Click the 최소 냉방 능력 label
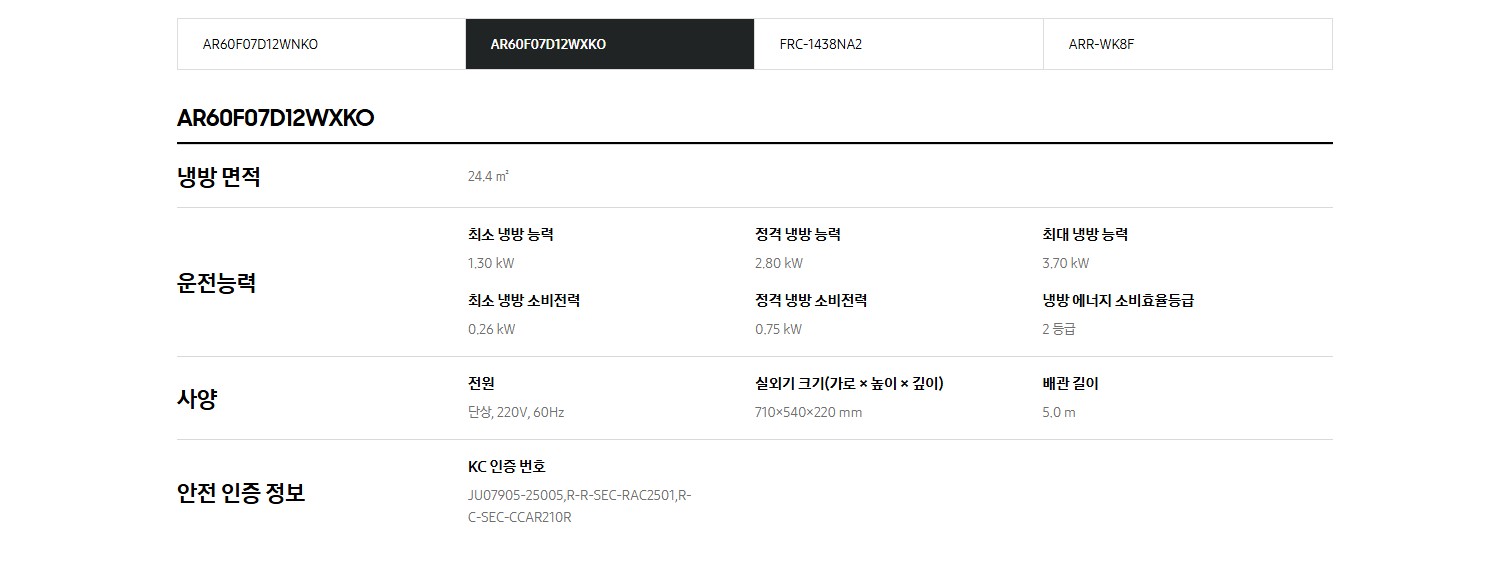 coord(511,235)
